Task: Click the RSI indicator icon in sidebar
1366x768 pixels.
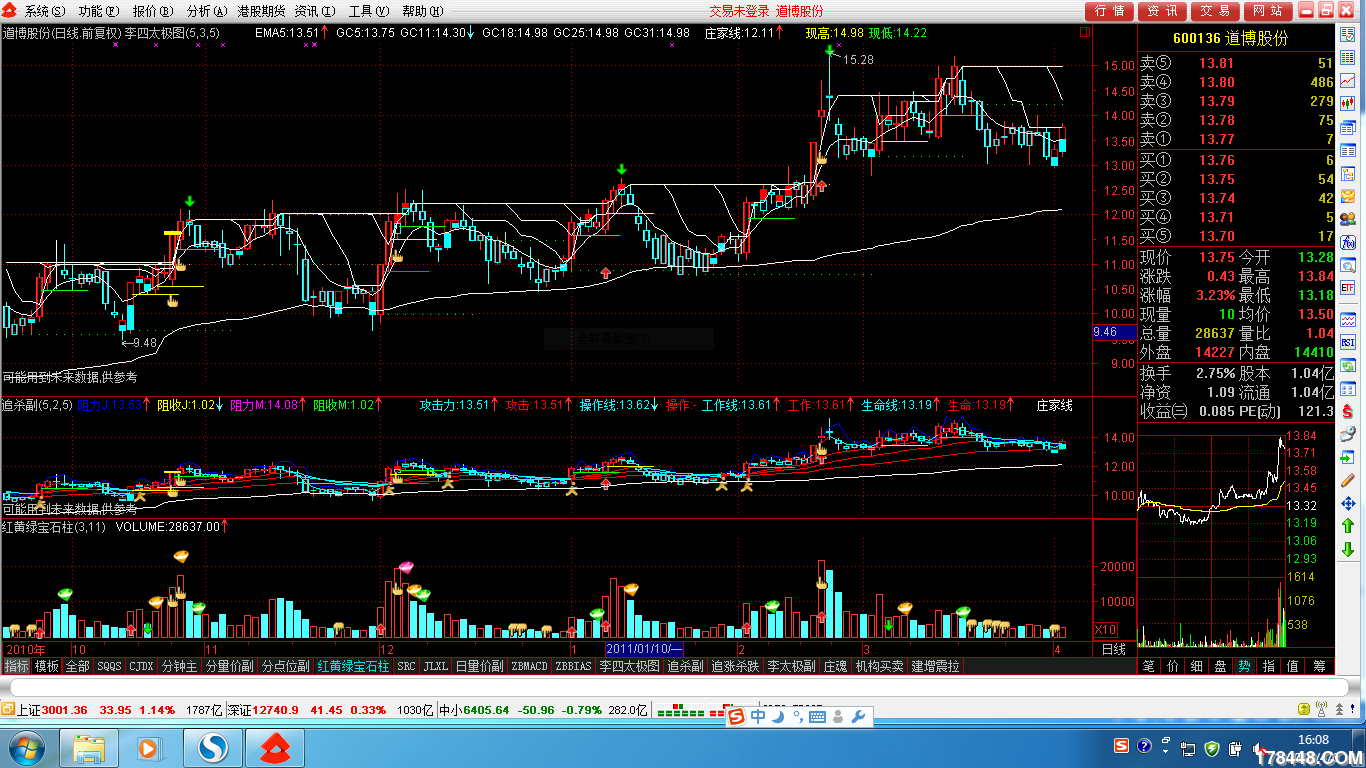Action: pos(1348,342)
